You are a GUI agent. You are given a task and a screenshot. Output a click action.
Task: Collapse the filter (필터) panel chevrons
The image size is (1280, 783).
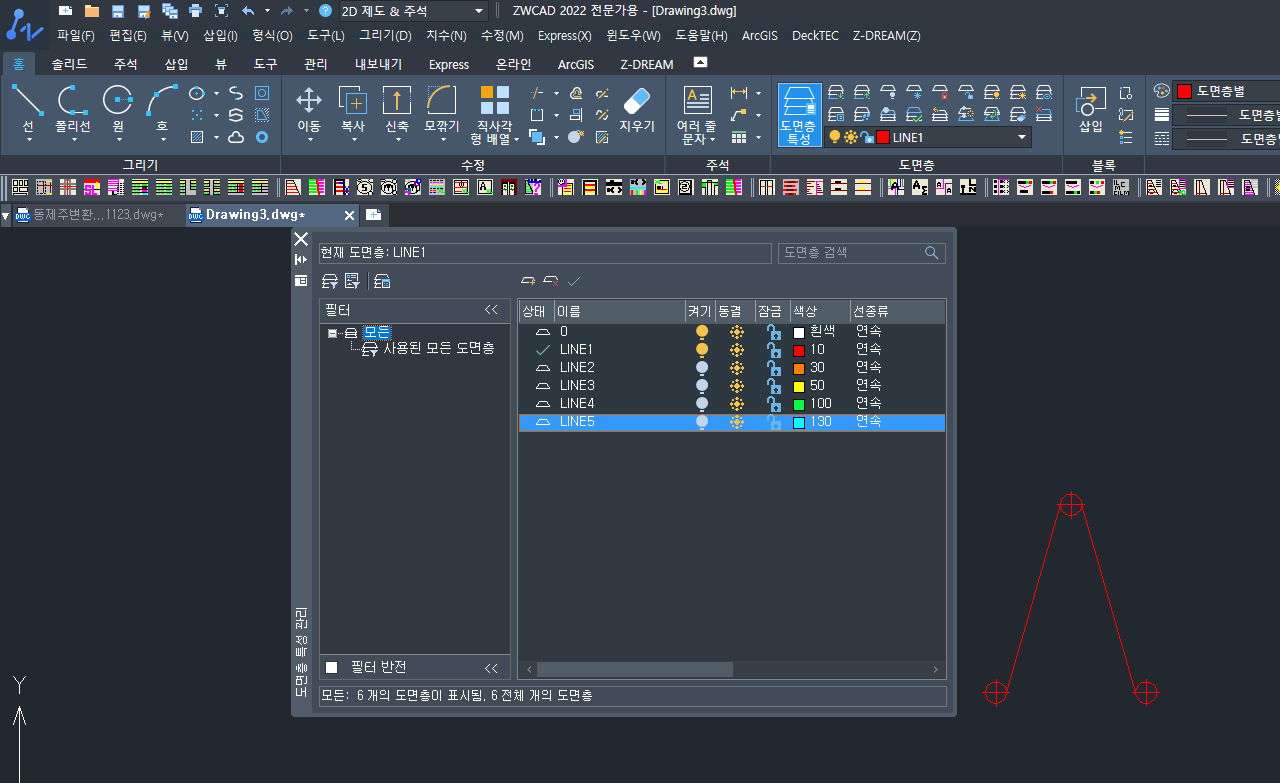tap(491, 310)
